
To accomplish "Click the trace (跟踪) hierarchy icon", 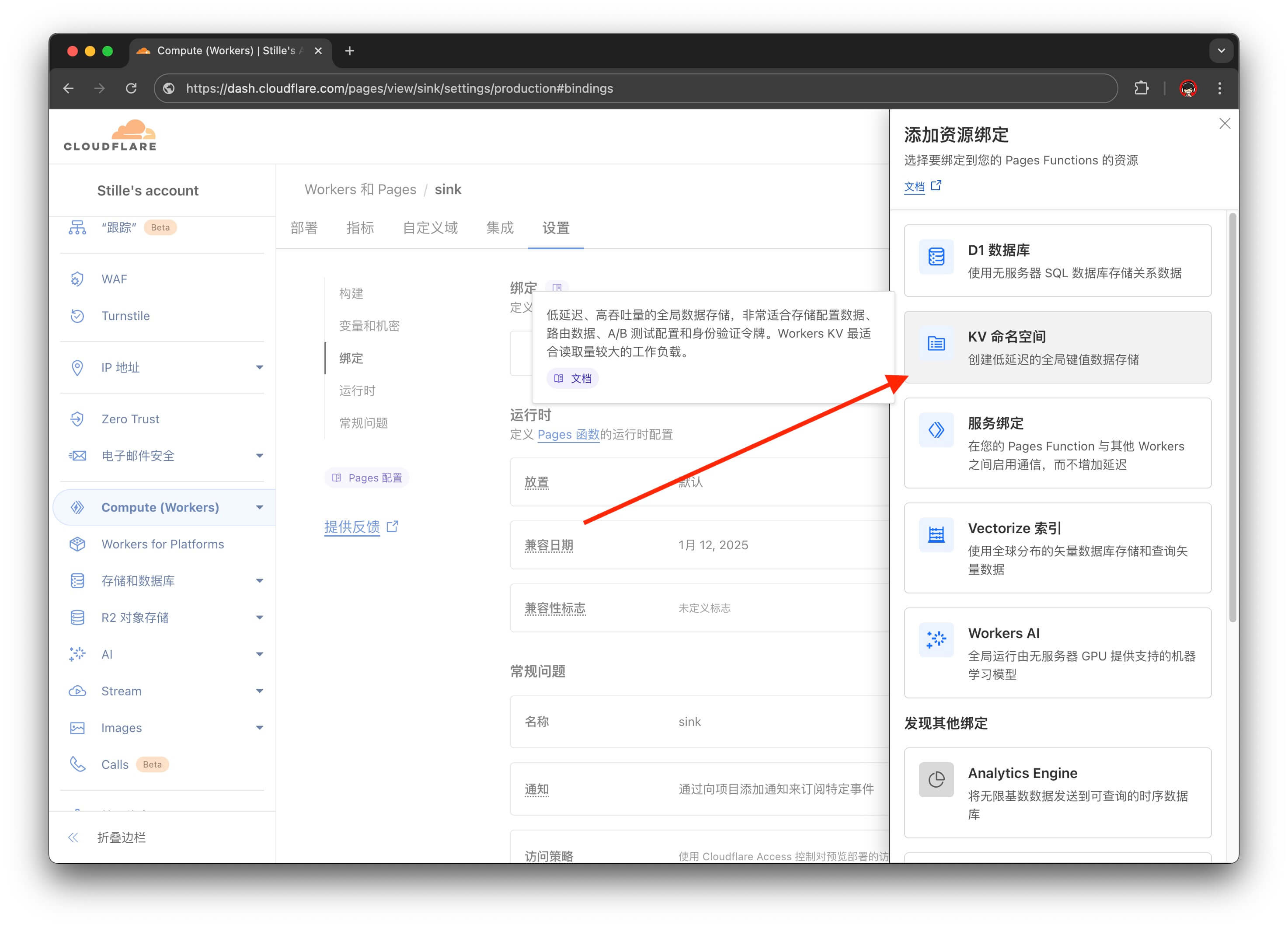I will [77, 227].
